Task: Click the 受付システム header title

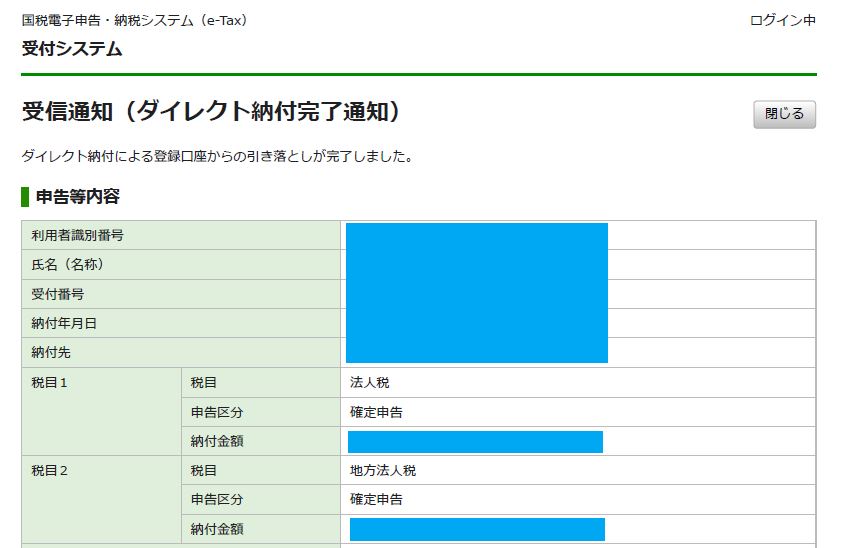Action: 72,48
